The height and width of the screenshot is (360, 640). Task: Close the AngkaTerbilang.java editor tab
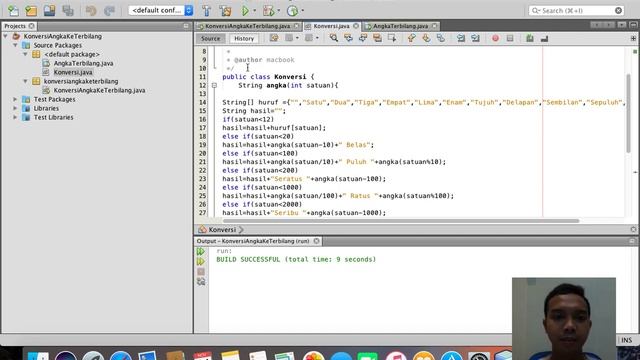click(434, 26)
